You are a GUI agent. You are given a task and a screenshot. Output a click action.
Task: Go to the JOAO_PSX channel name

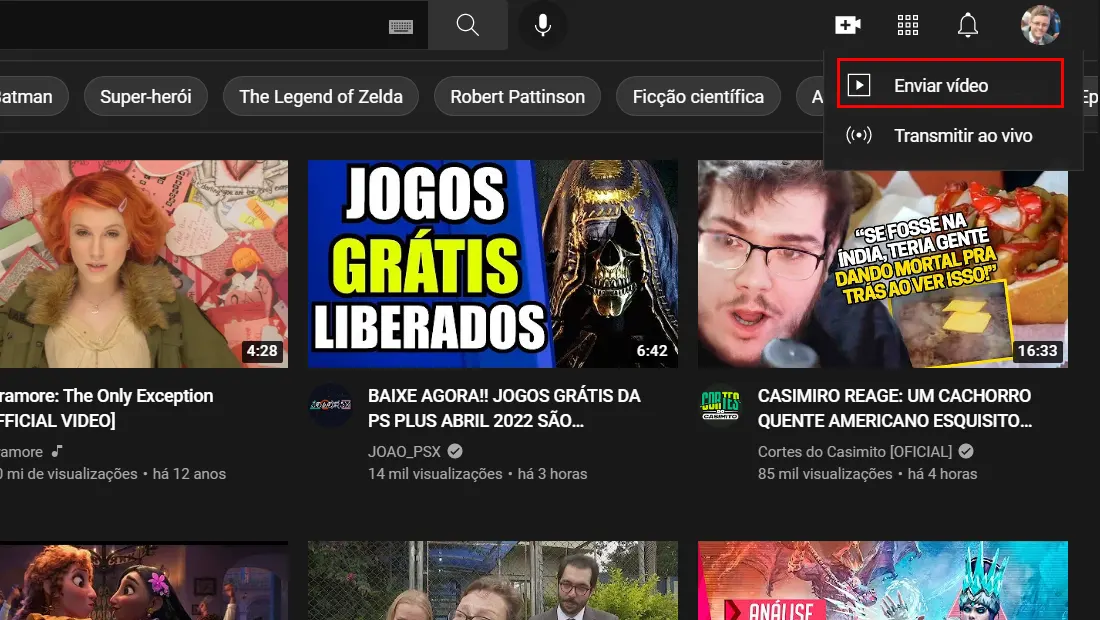[x=404, y=452]
